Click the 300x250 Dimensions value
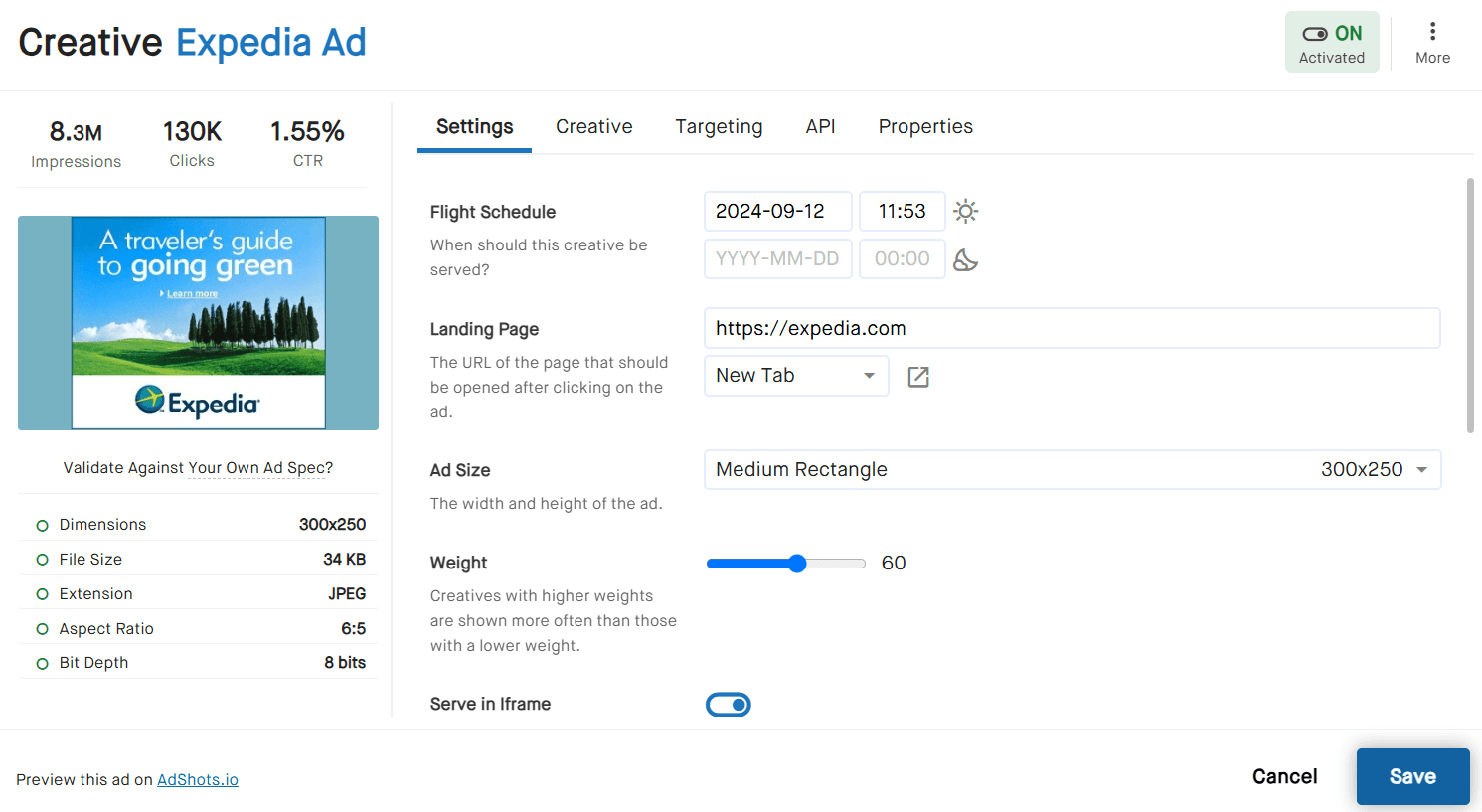The image size is (1482, 812). [x=333, y=525]
